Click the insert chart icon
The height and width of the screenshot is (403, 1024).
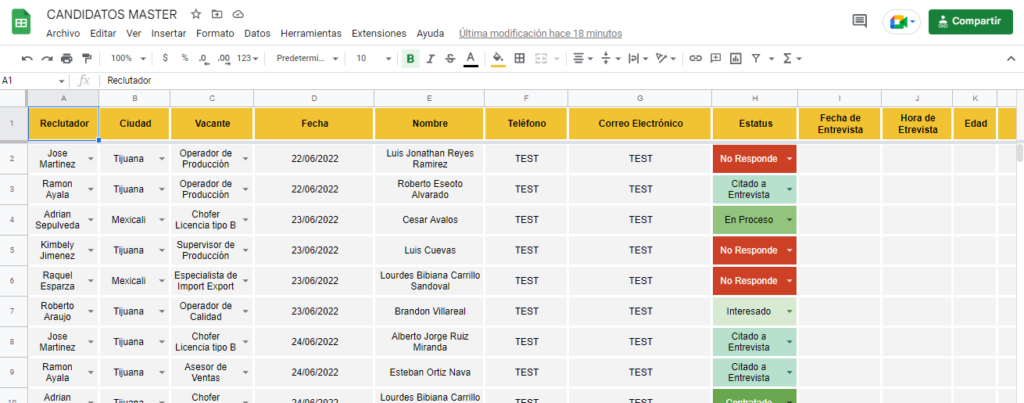(x=735, y=59)
